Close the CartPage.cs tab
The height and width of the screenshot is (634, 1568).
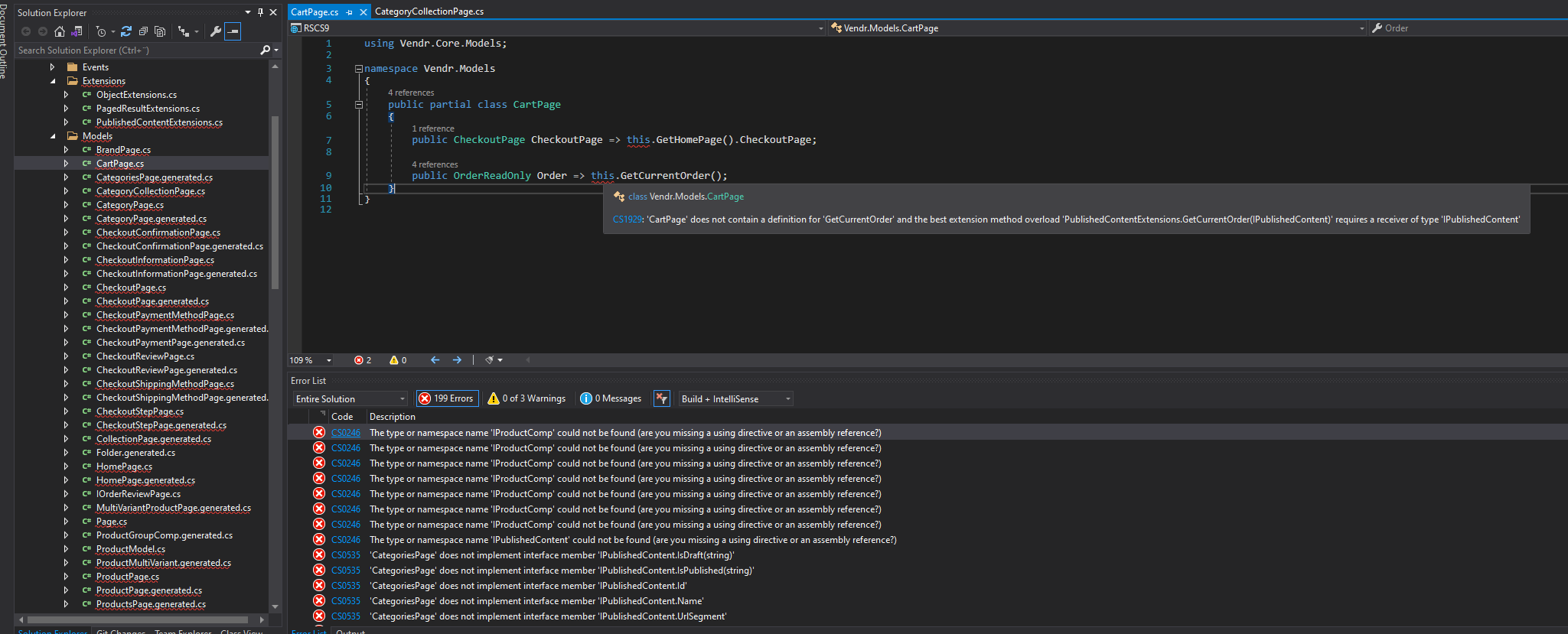coord(363,12)
